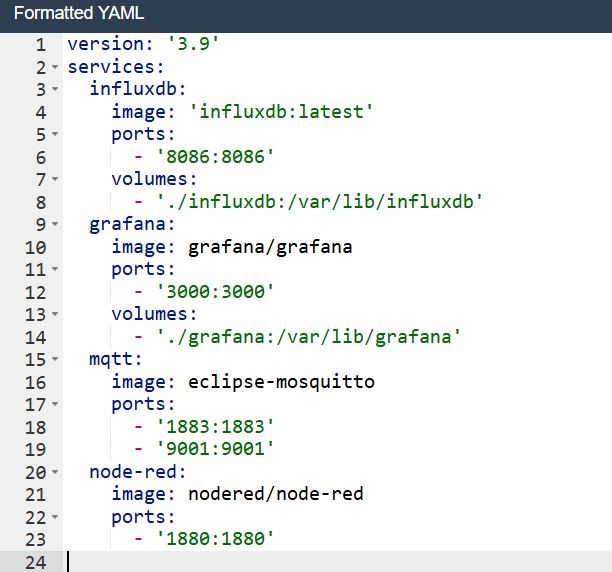Click the '3000:3000' port value
Screen dimensions: 612x572
[215, 292]
